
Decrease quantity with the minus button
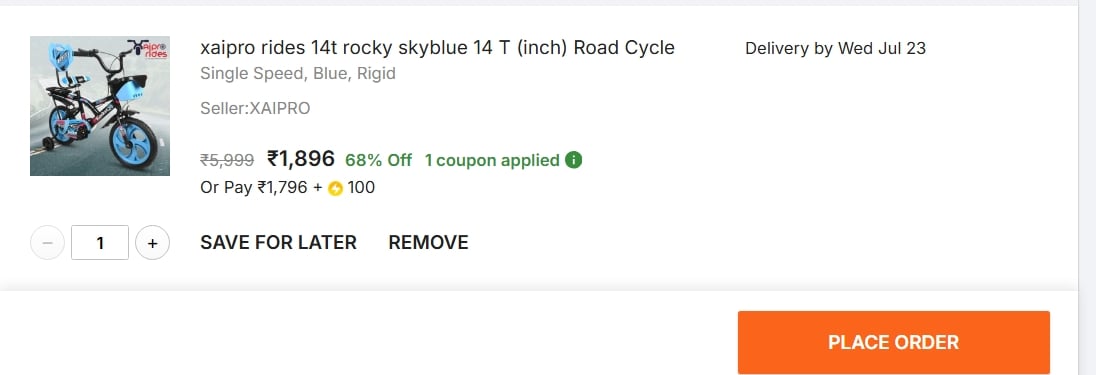pyautogui.click(x=48, y=243)
